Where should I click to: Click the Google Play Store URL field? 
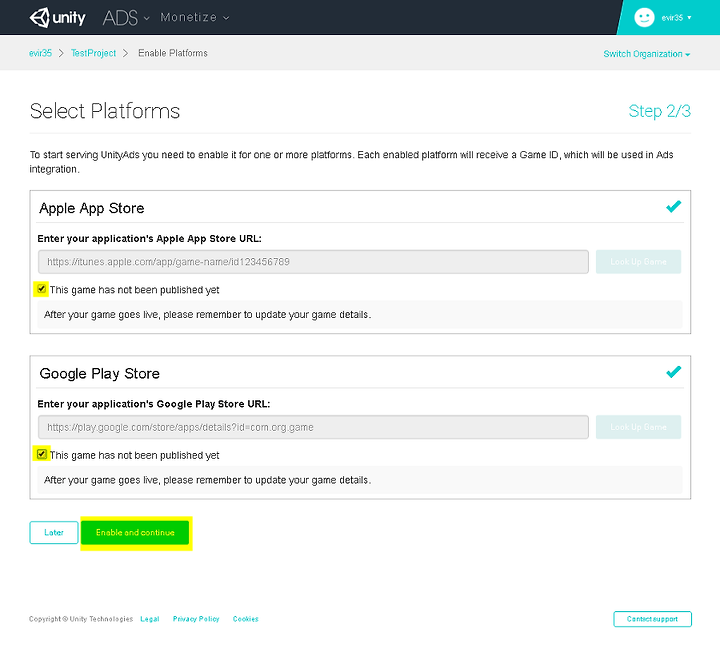coord(313,427)
